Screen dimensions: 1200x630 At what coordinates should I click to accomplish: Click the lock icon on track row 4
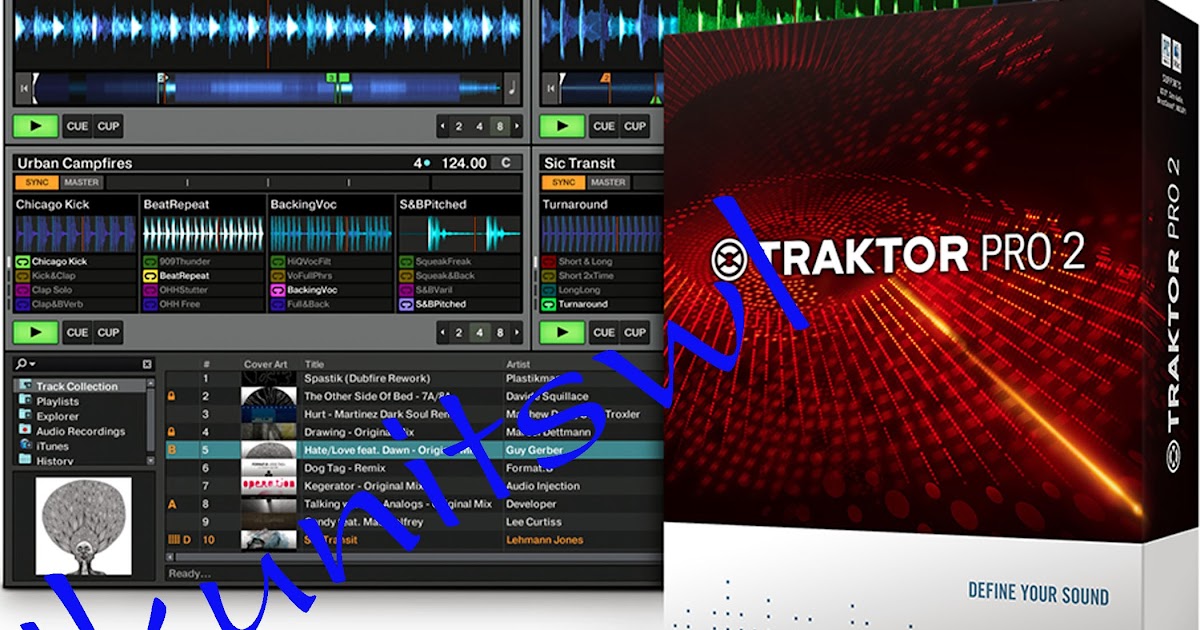coord(171,432)
